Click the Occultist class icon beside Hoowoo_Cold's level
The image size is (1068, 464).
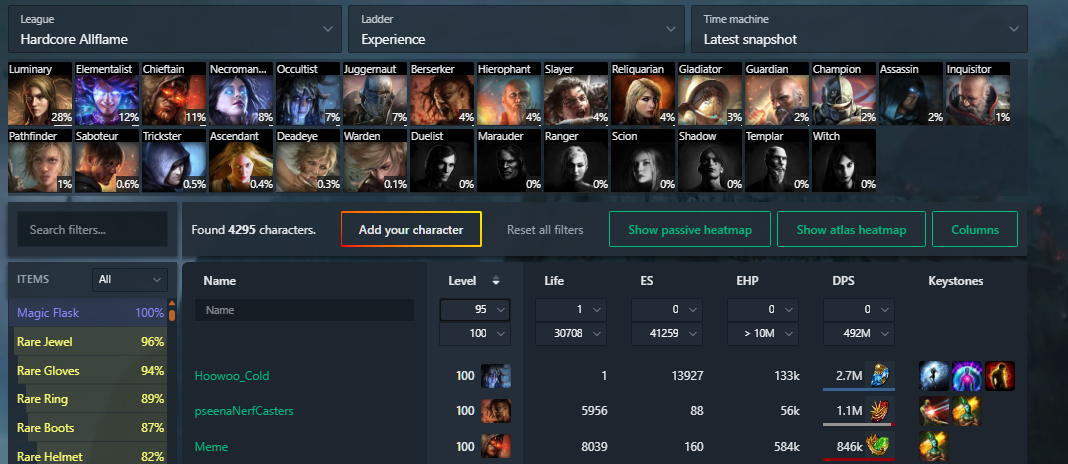point(496,375)
